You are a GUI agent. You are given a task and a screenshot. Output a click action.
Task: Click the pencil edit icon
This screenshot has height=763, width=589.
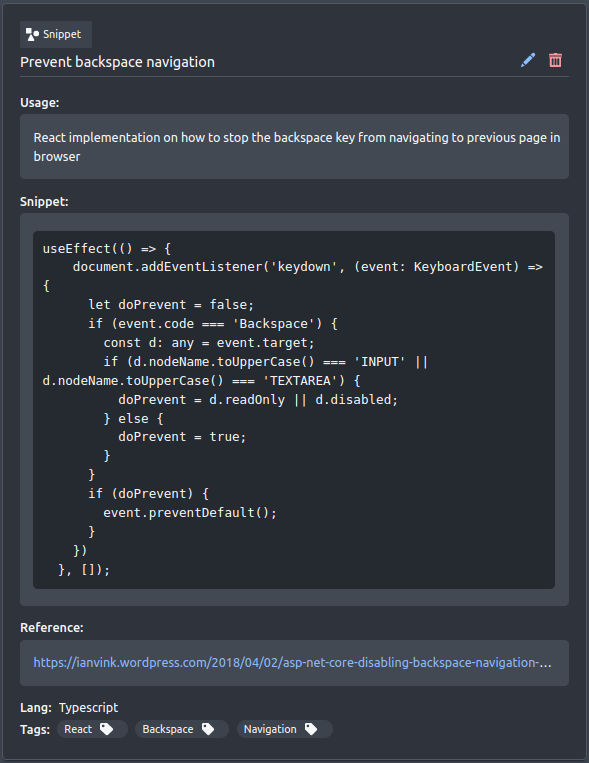528,60
